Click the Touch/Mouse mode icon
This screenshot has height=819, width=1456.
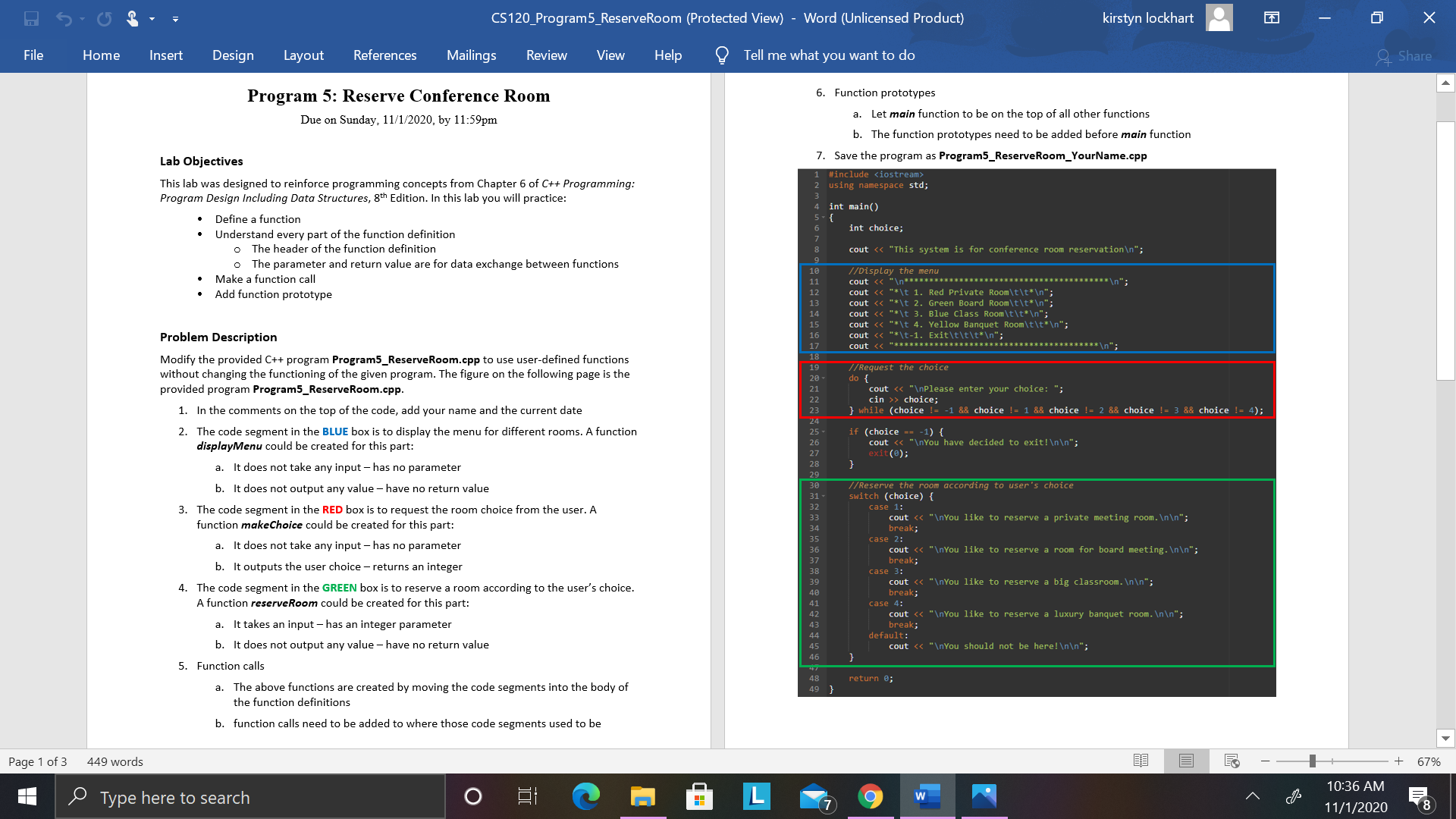point(132,18)
